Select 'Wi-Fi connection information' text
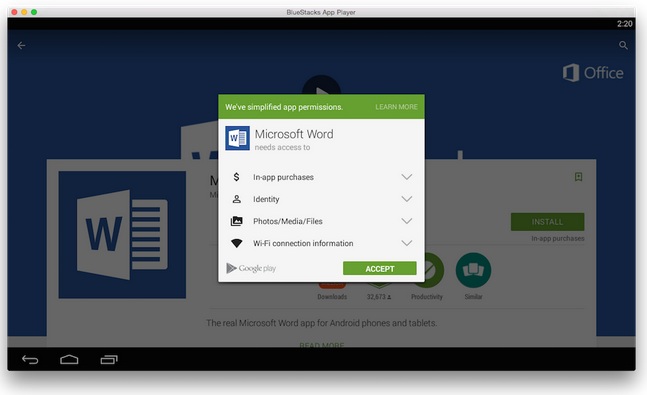 pyautogui.click(x=303, y=244)
